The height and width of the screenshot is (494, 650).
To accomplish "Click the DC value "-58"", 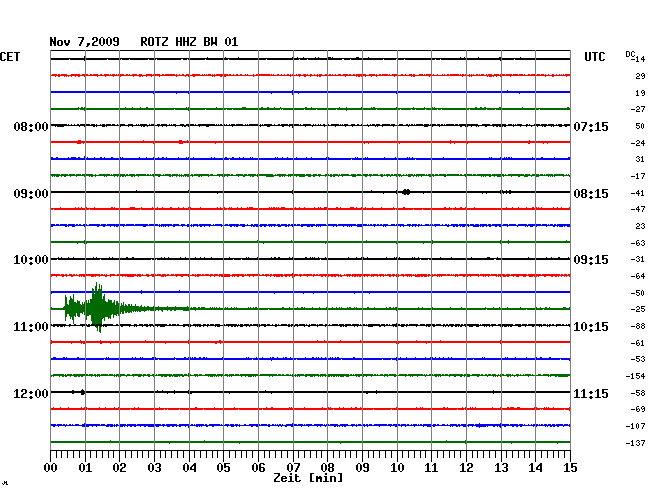I will click(638, 393).
